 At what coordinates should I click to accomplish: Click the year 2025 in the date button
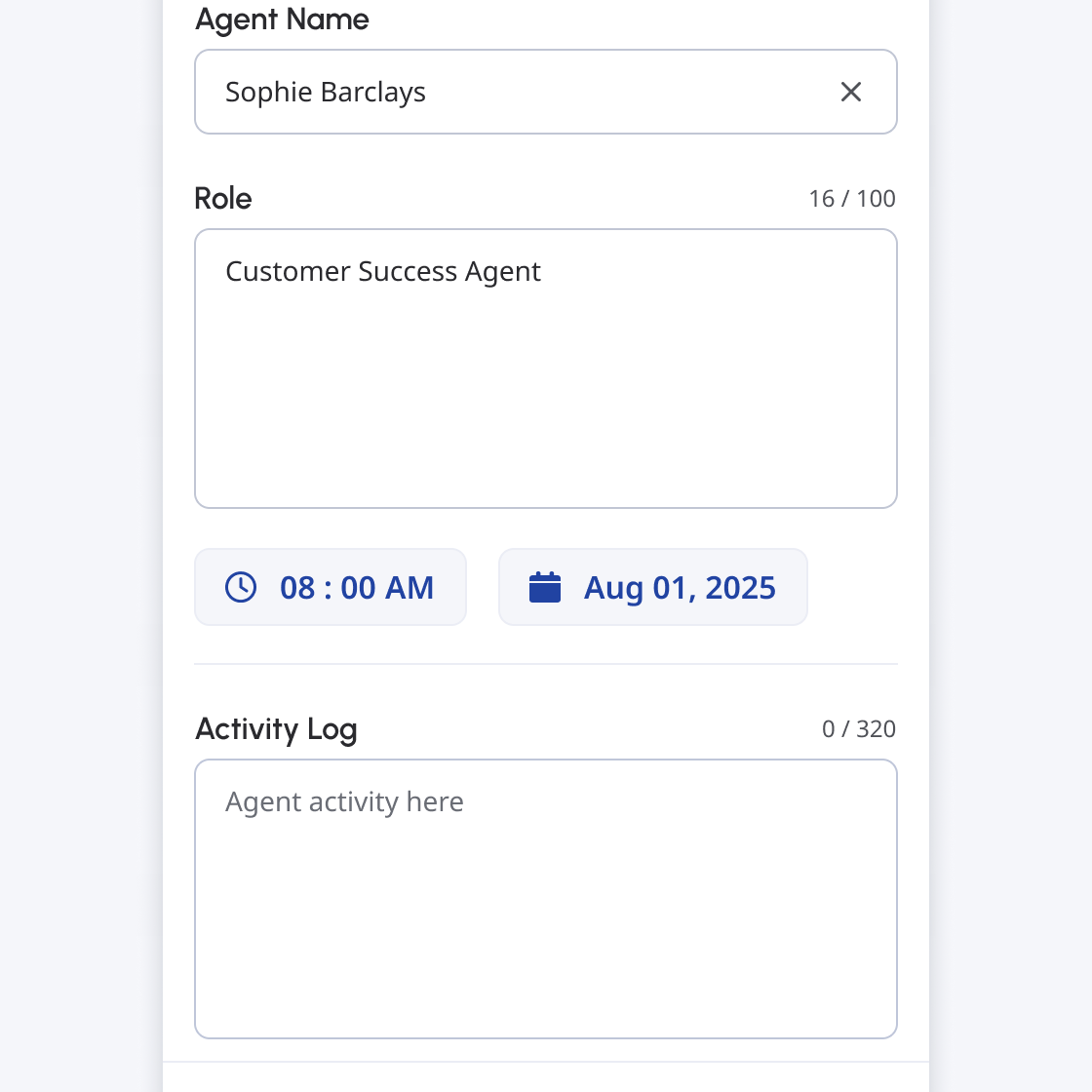740,588
